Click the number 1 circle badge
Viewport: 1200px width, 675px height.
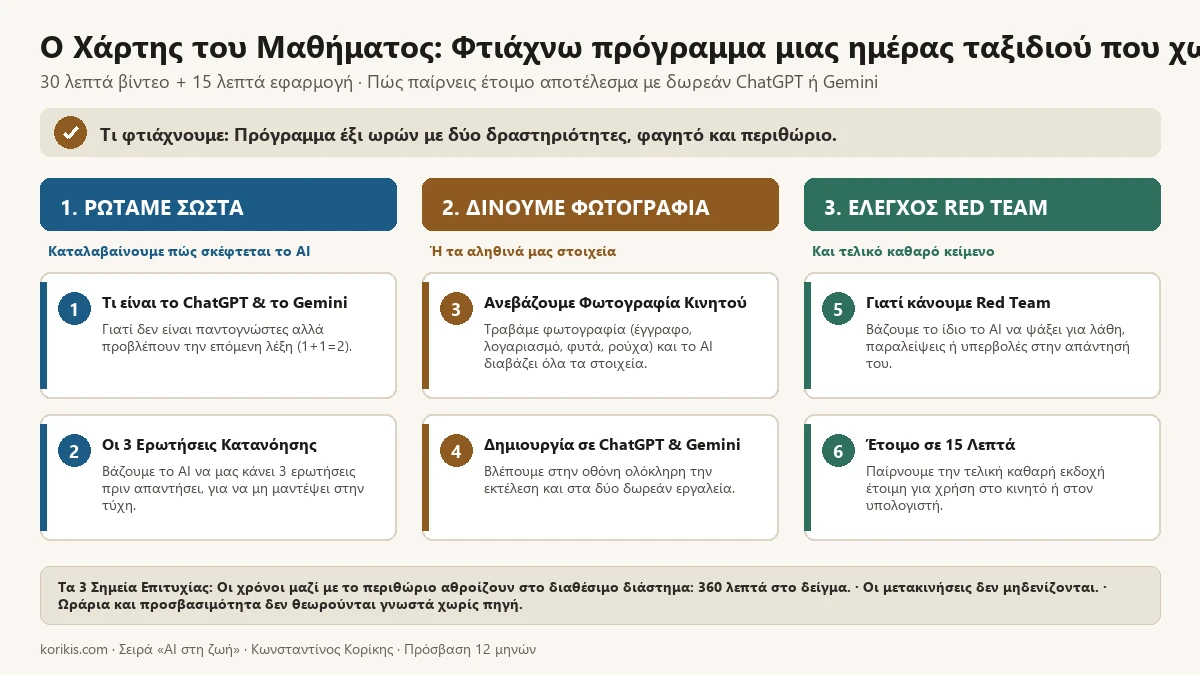coord(74,309)
